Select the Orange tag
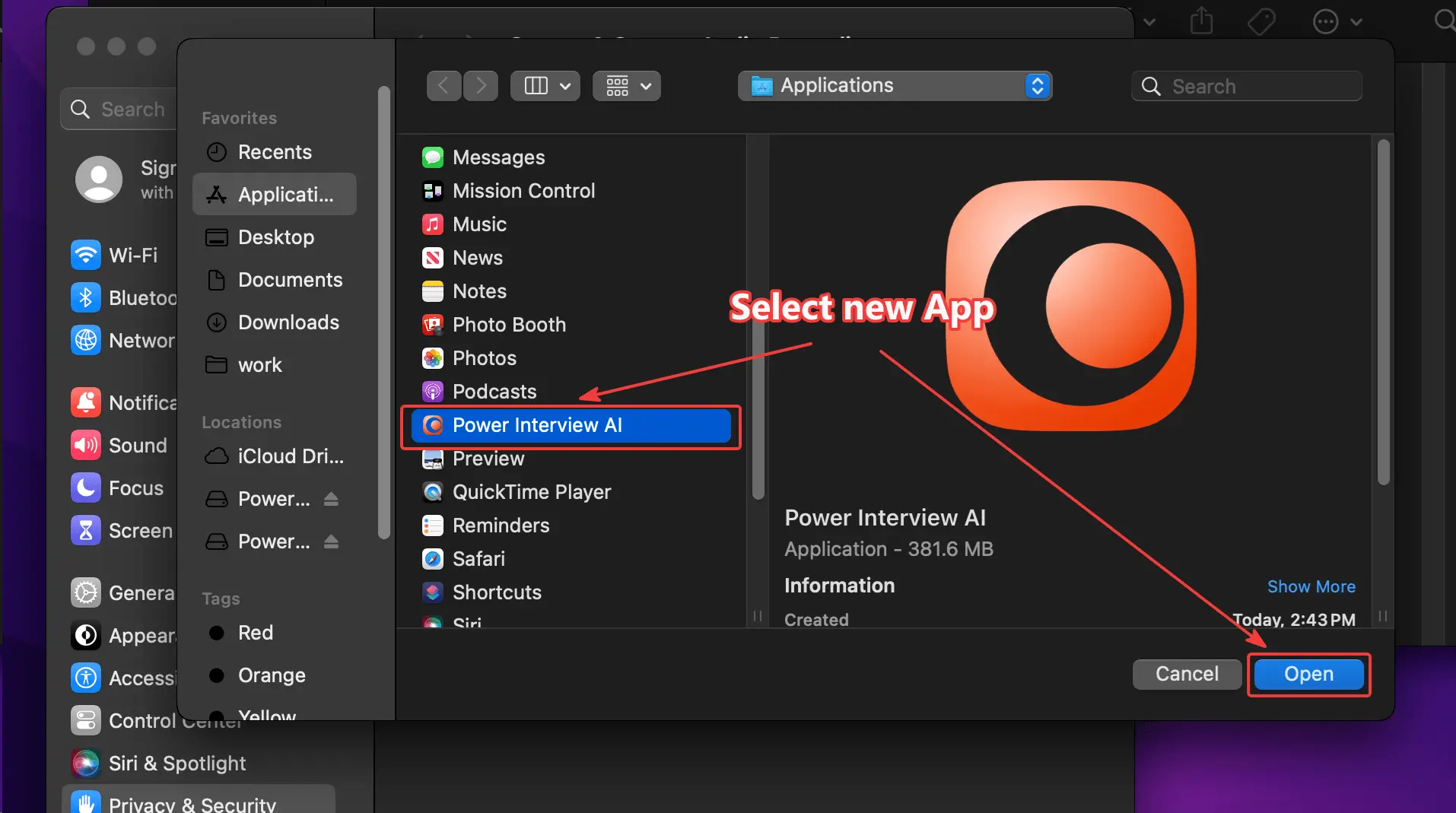 (274, 675)
